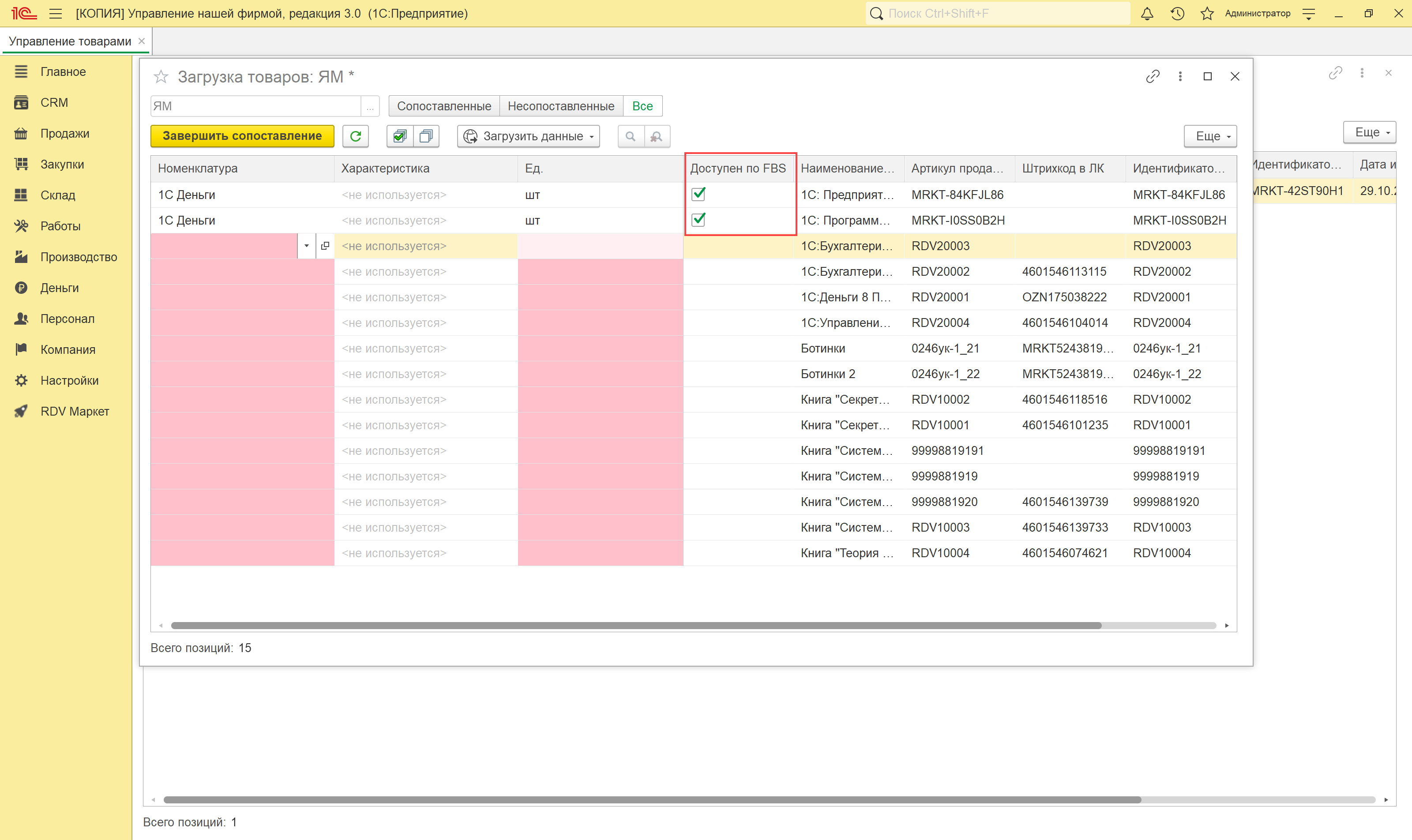Click the magnifier find icon
Screen dimensions: 1412x840
pos(631,136)
